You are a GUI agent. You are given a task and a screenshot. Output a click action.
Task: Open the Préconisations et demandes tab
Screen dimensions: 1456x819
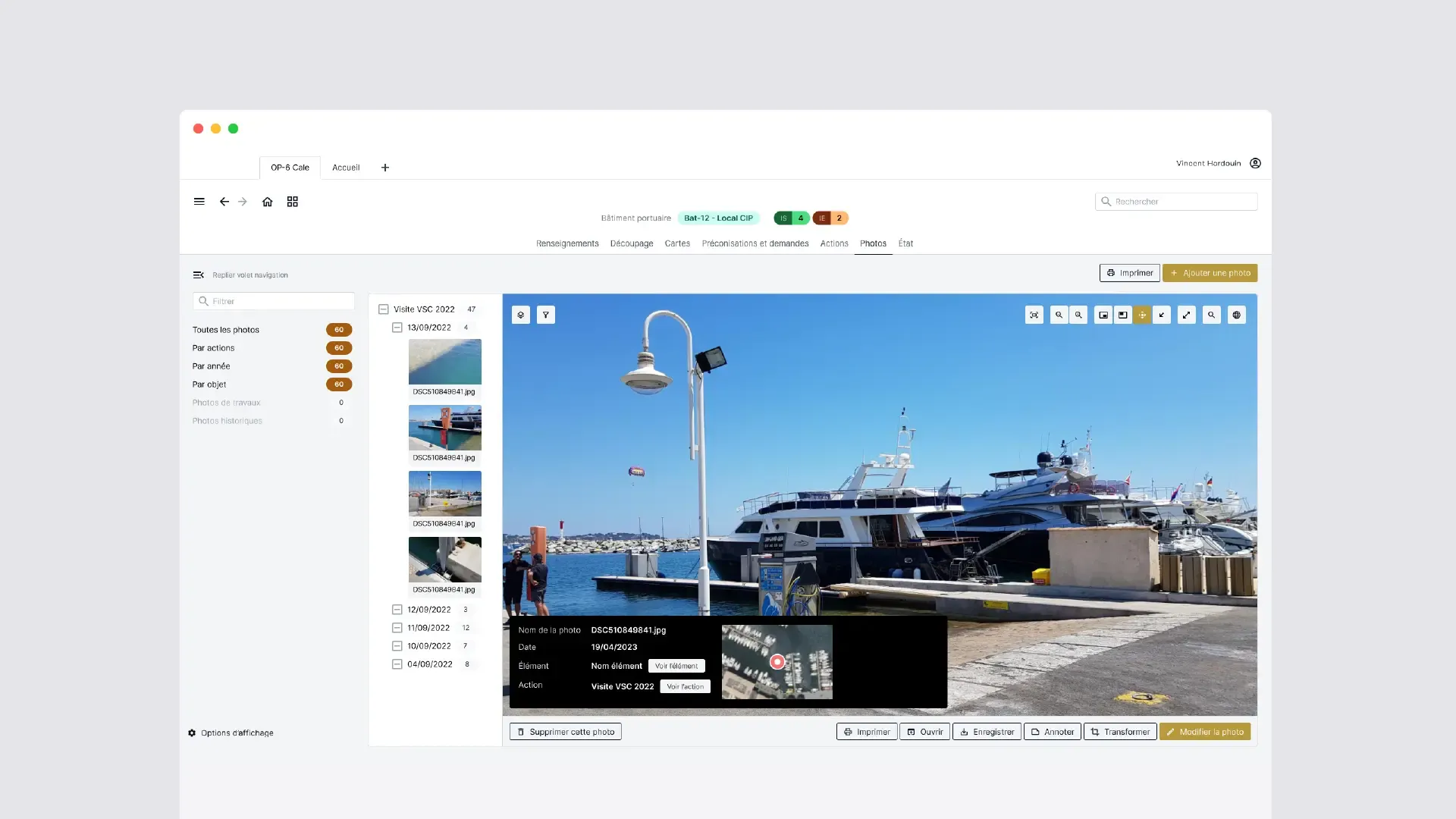(x=755, y=243)
